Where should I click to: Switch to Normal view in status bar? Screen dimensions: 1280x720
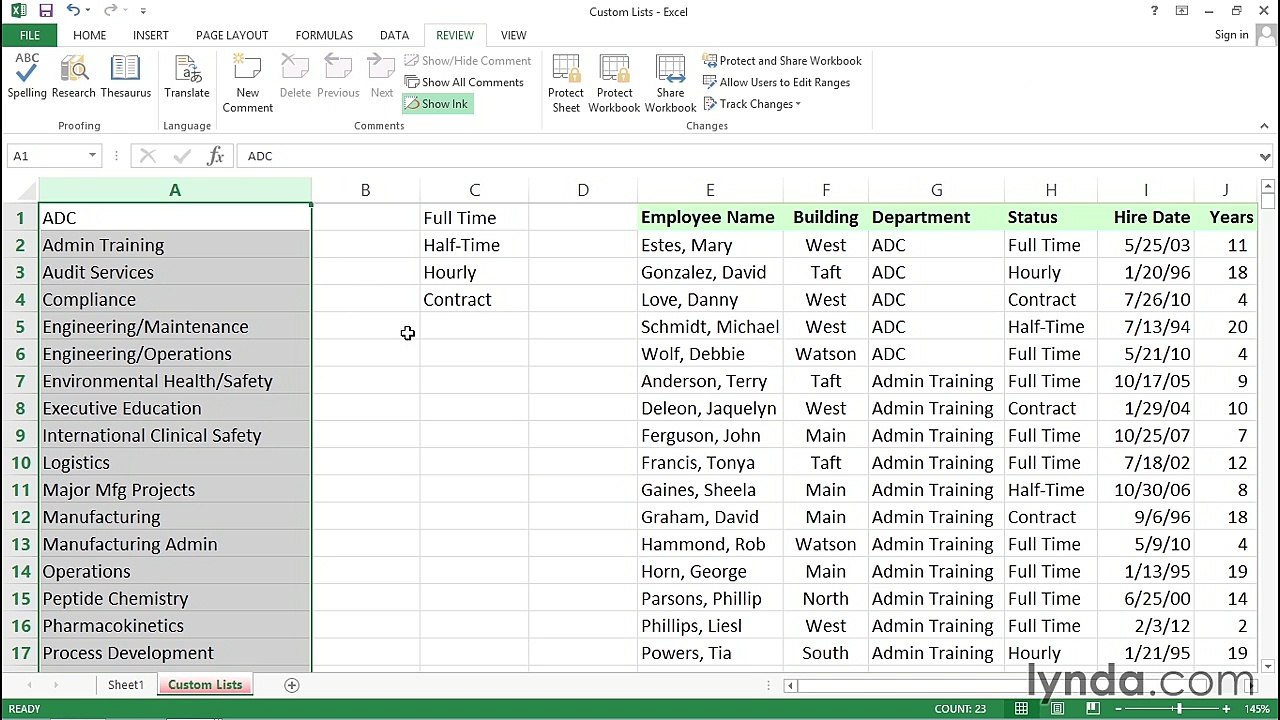[1021, 709]
